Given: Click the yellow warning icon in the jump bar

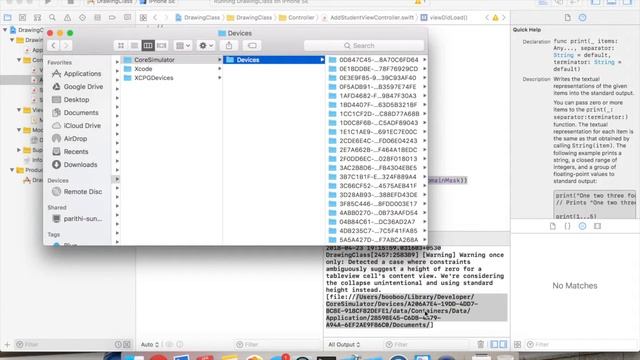Looking at the screenshot, I should (495, 18).
